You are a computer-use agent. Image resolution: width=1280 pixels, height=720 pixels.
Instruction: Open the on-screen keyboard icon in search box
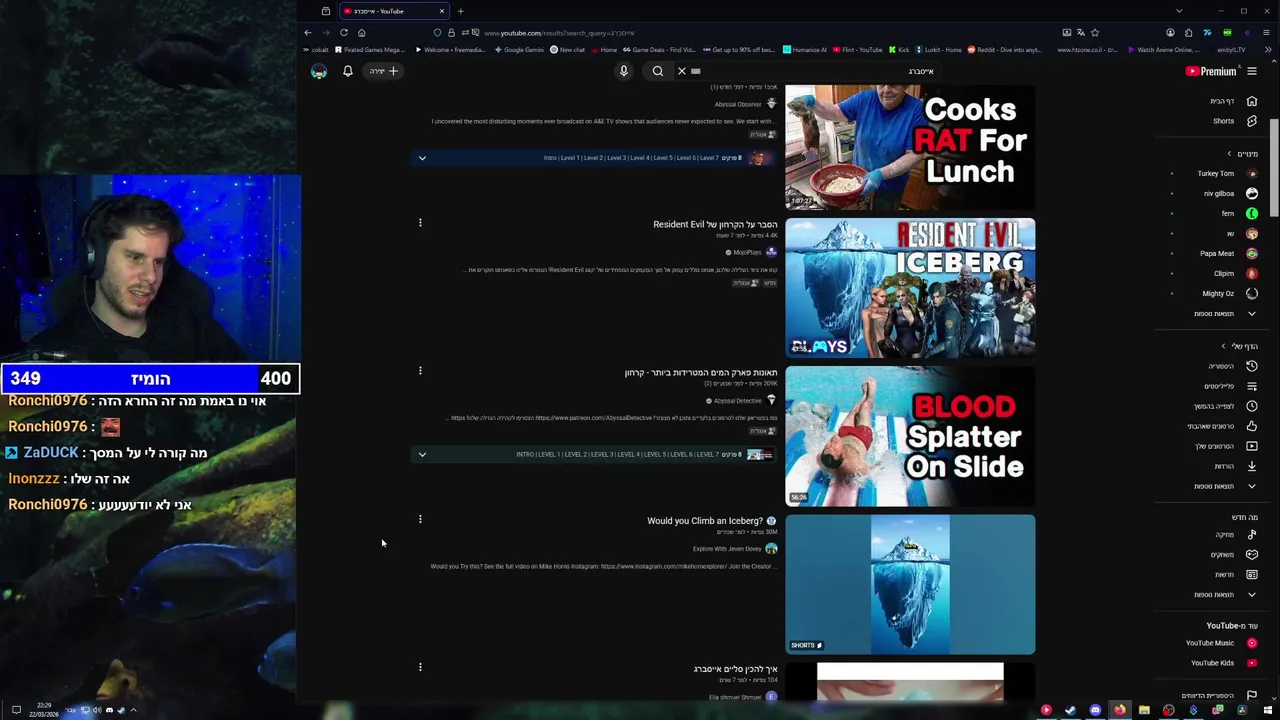696,71
